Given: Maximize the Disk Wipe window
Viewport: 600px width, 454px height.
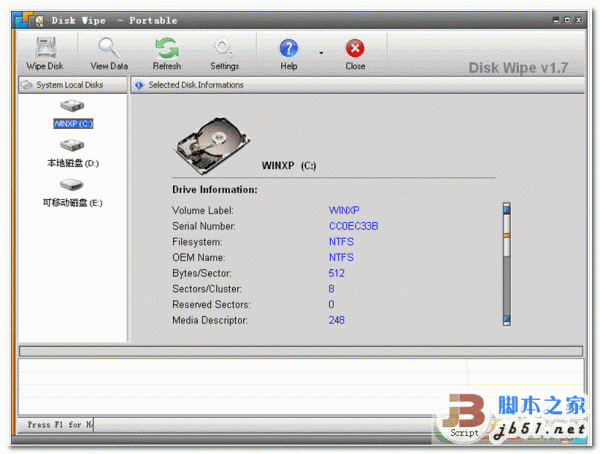Looking at the screenshot, I should point(567,20).
